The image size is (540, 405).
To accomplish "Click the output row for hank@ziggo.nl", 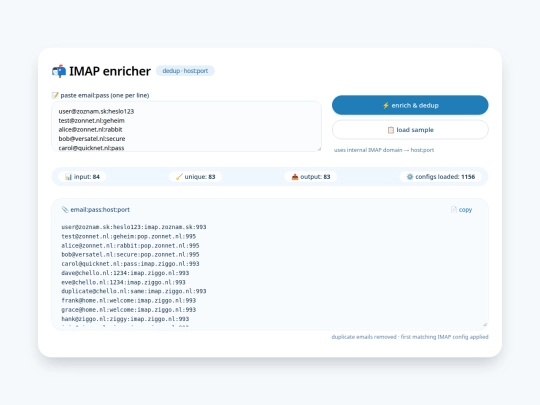I will 125,319.
